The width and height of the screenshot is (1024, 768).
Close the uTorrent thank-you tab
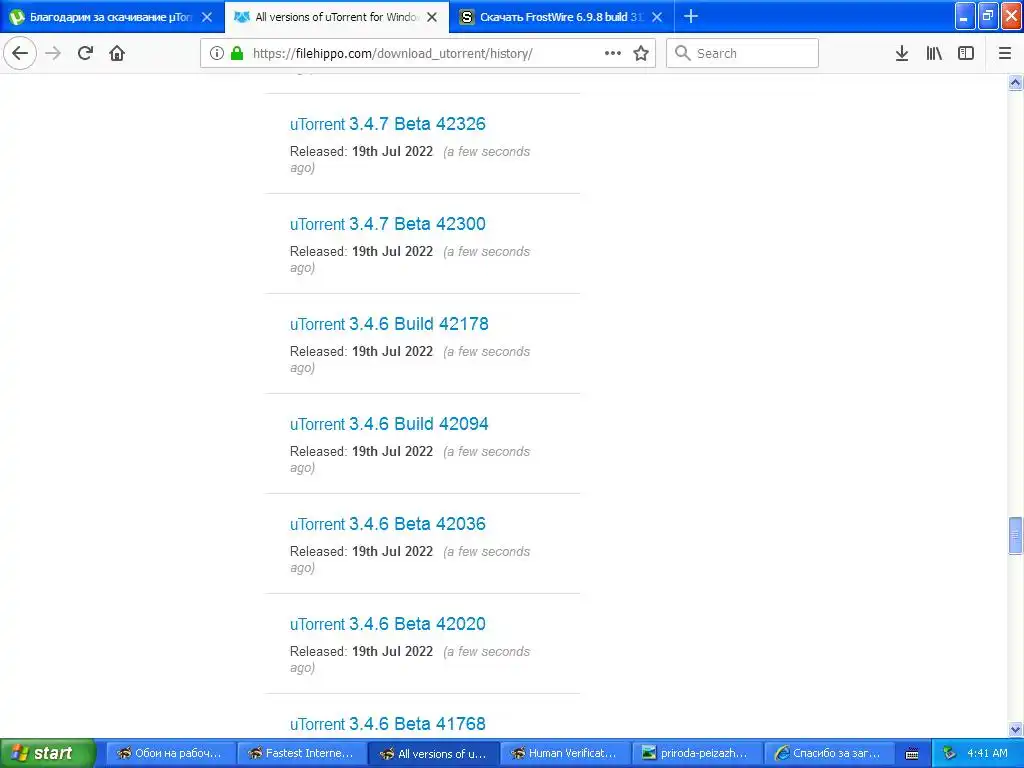coord(207,17)
